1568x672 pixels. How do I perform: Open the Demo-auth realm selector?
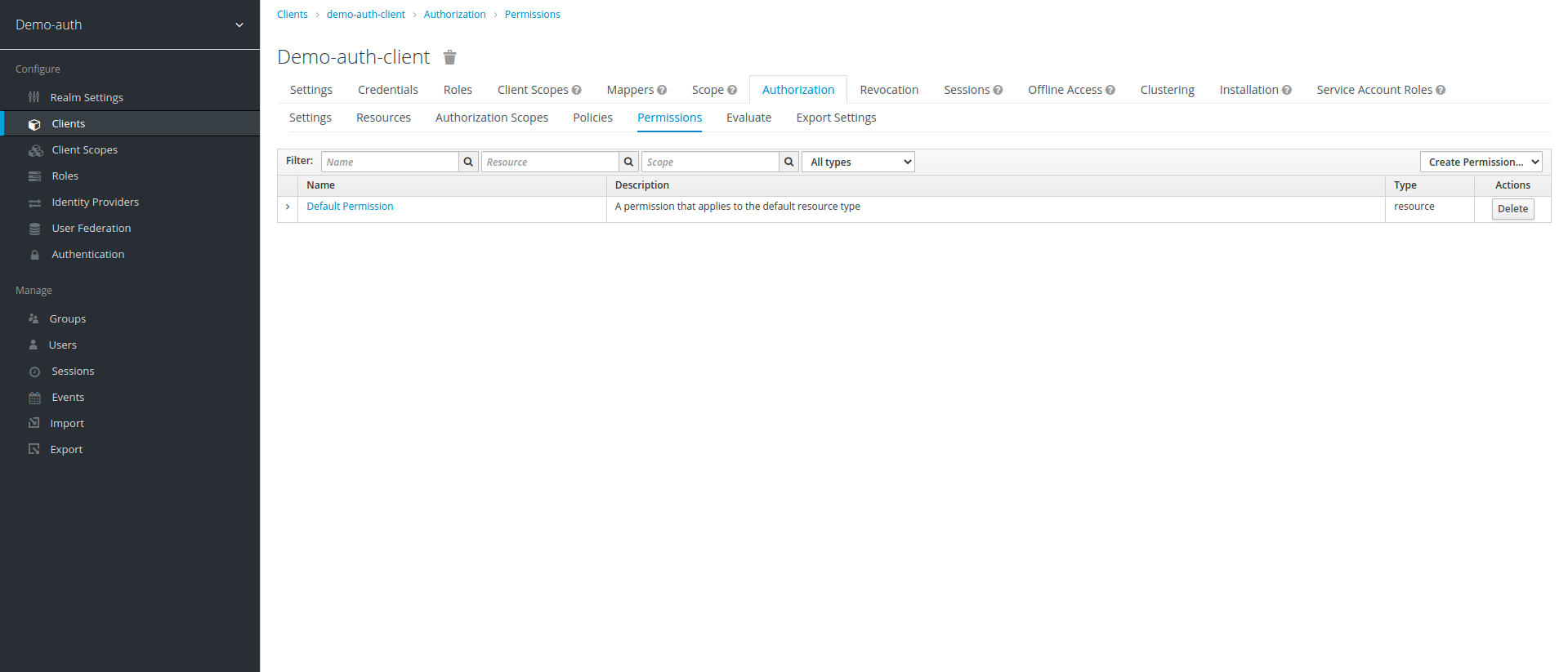(x=130, y=24)
